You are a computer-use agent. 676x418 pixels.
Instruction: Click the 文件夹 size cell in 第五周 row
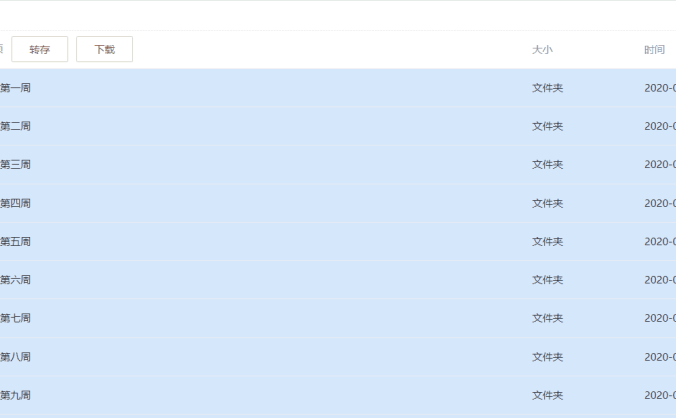(547, 242)
